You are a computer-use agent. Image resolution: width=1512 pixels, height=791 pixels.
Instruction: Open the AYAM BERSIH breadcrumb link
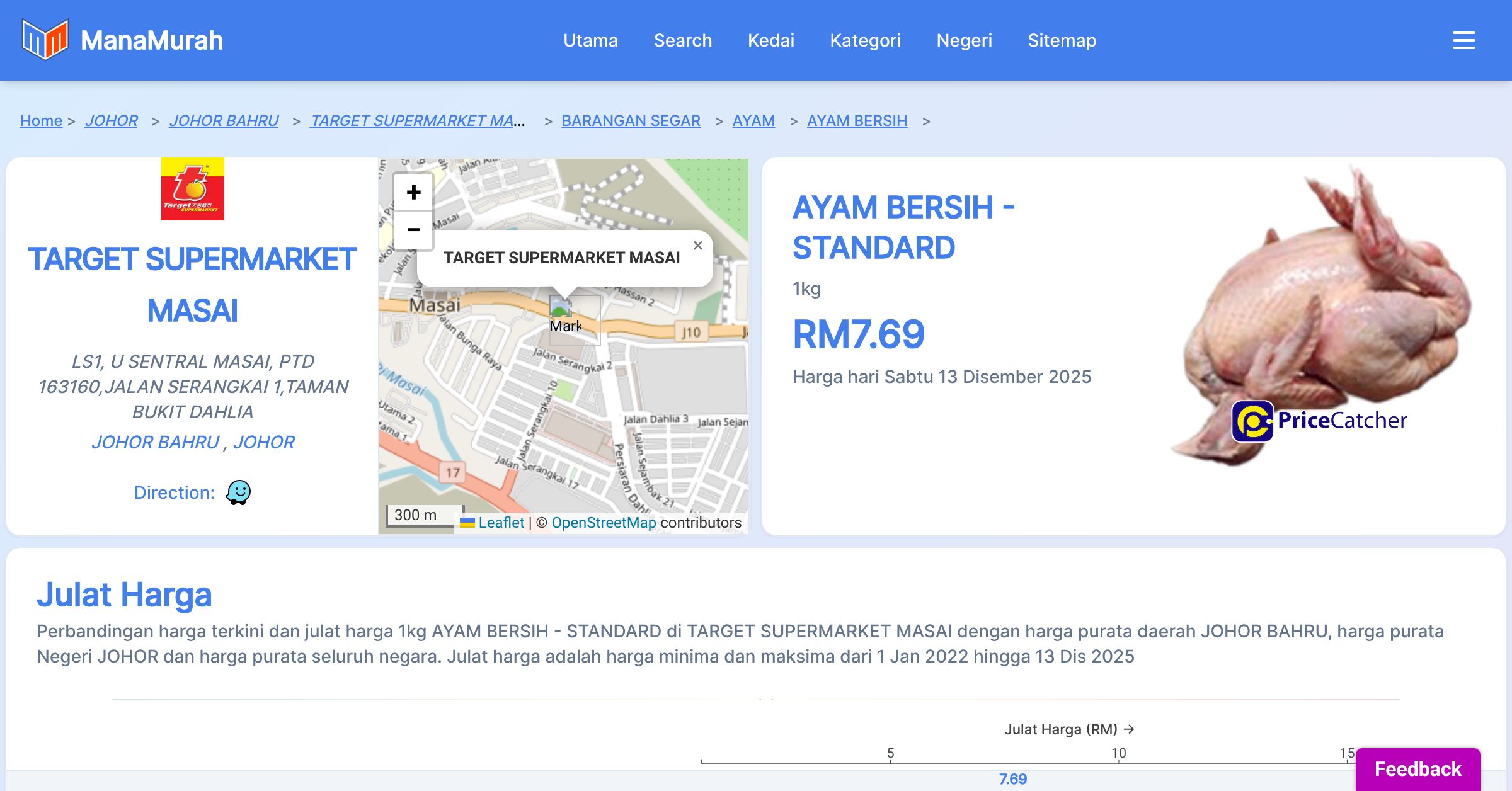(x=857, y=120)
